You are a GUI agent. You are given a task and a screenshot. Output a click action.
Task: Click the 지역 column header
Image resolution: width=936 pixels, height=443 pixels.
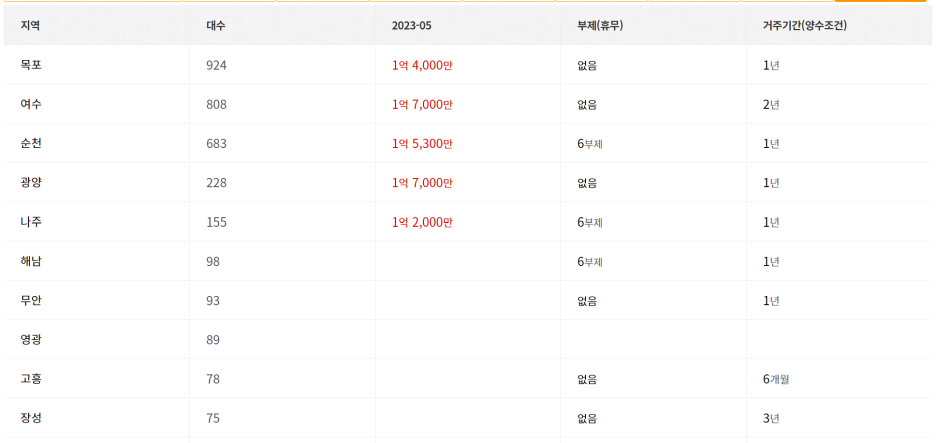coord(30,26)
